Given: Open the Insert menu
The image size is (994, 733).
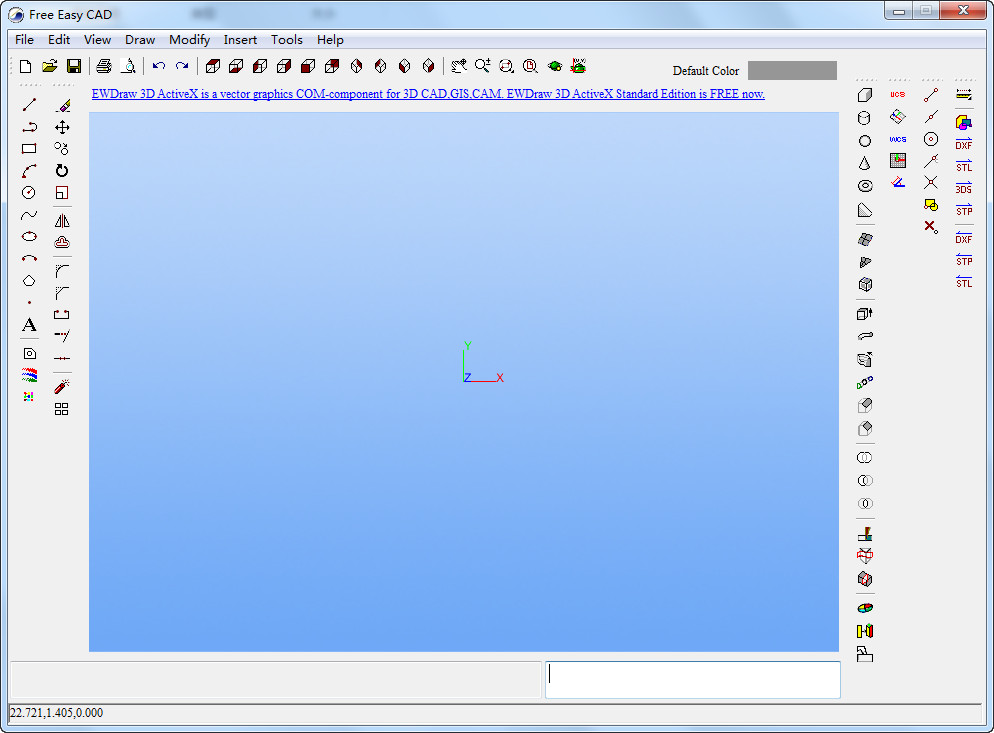Looking at the screenshot, I should [240, 40].
